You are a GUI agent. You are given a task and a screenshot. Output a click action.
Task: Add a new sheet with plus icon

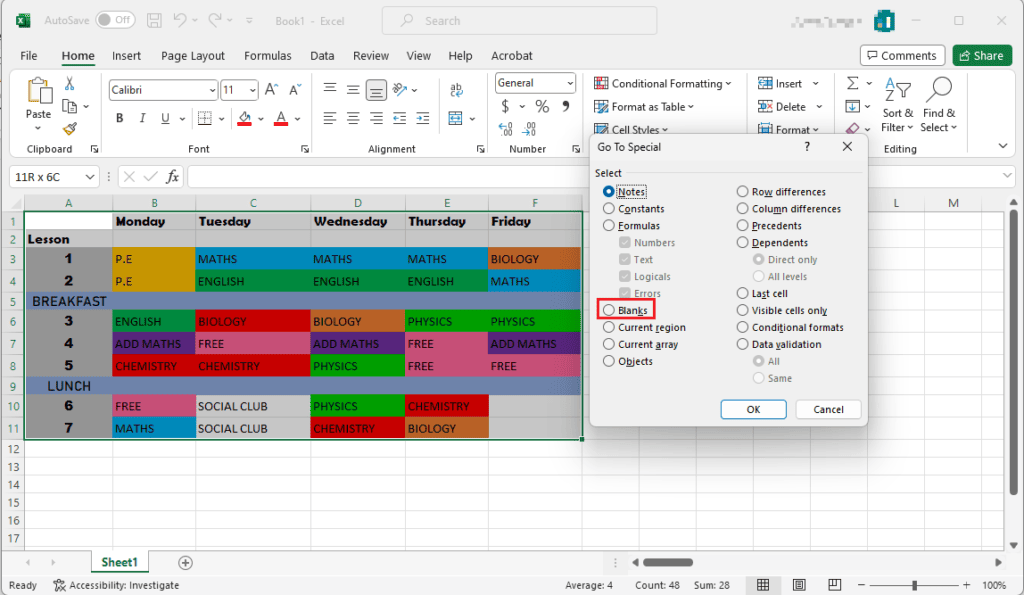pyautogui.click(x=185, y=562)
